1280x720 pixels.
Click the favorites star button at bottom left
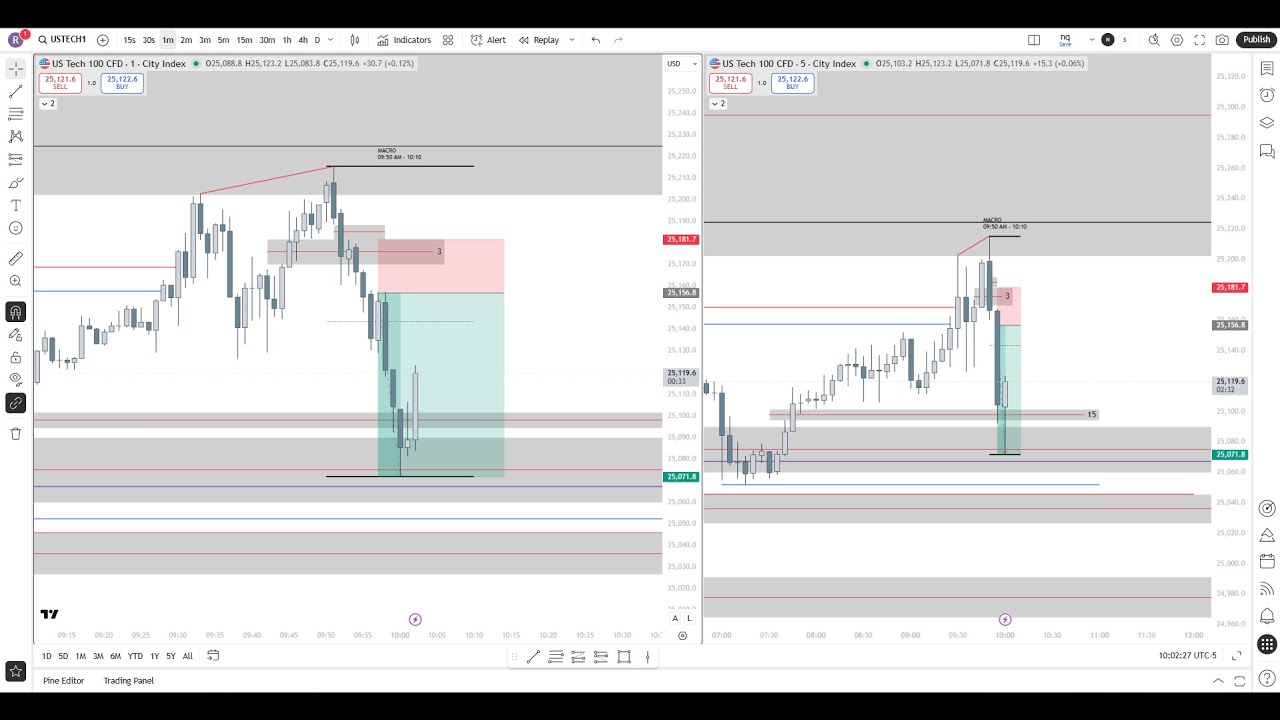click(x=15, y=672)
